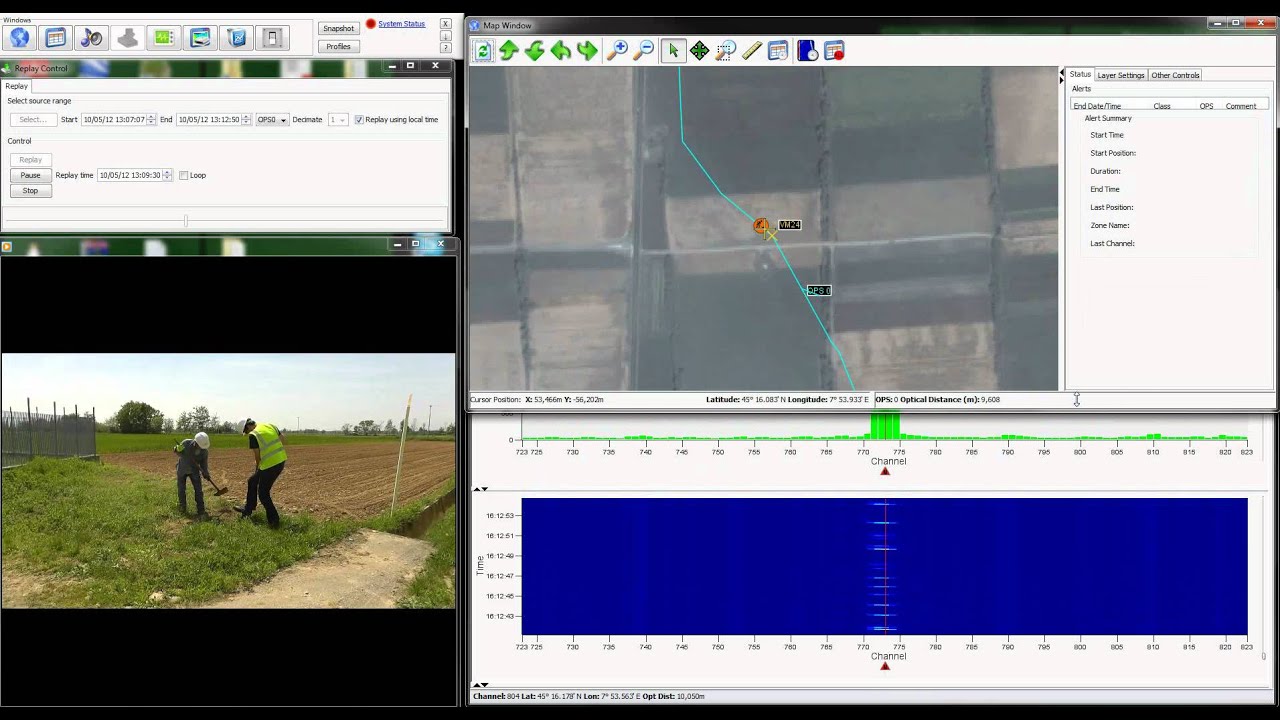Screen dimensions: 1280x720
Task: Click the red channel marker below histogram
Action: [x=885, y=471]
